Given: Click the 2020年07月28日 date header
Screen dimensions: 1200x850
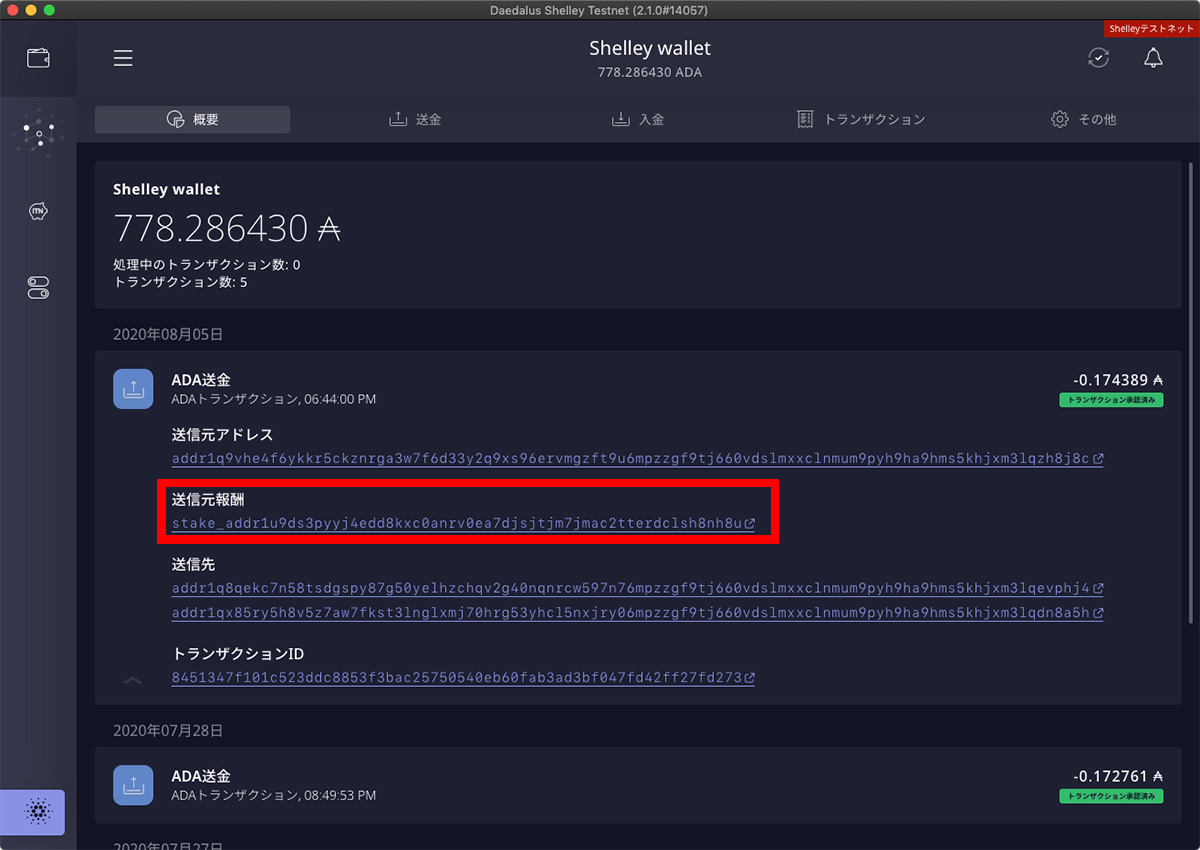Looking at the screenshot, I should (x=168, y=731).
